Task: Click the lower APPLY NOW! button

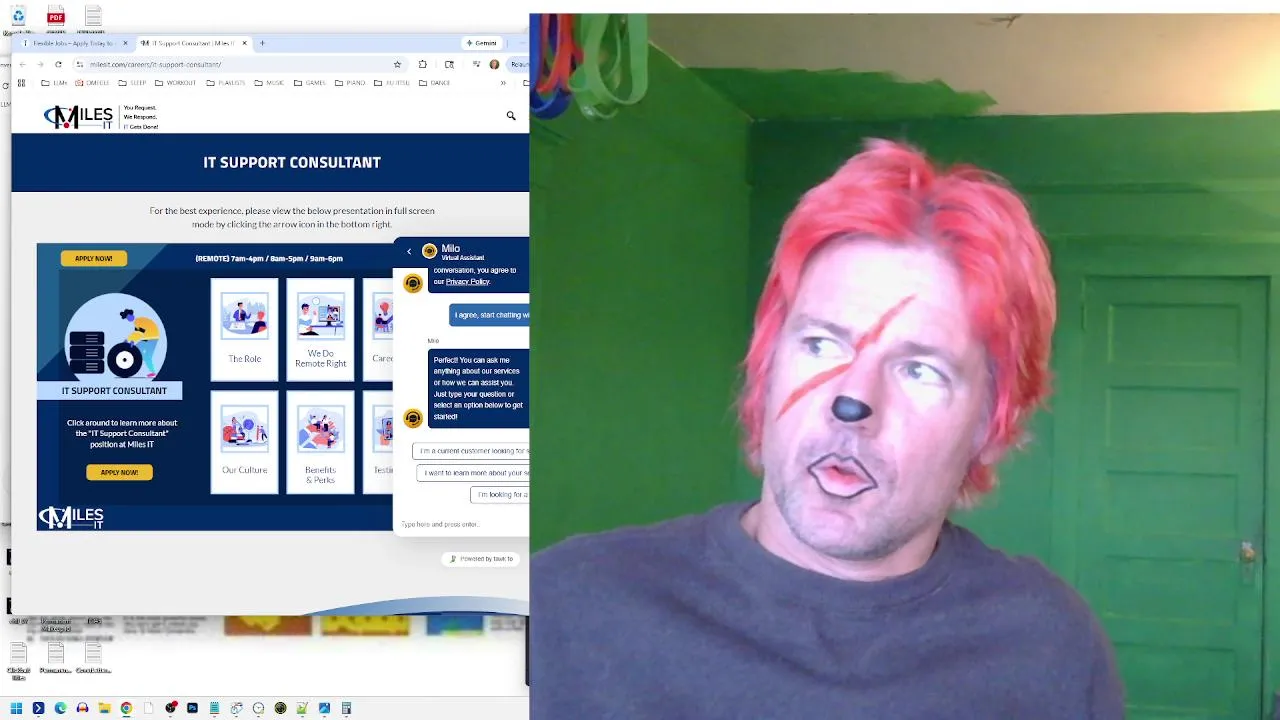Action: pos(119,472)
